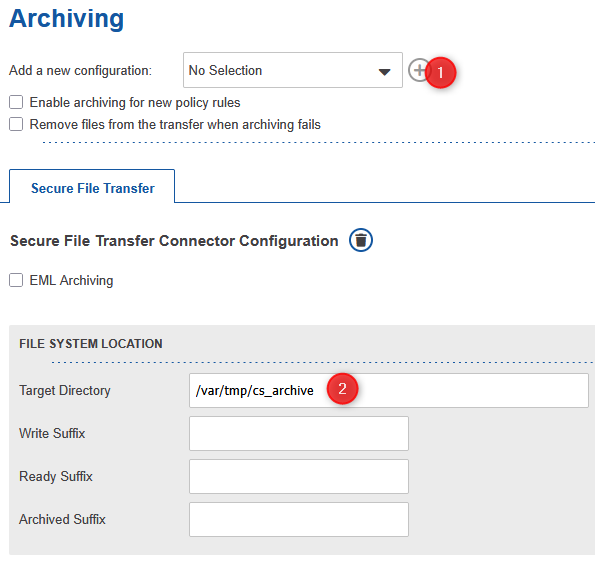Click the Add a new configuration label
This screenshot has height=568, width=595.
coord(80,71)
